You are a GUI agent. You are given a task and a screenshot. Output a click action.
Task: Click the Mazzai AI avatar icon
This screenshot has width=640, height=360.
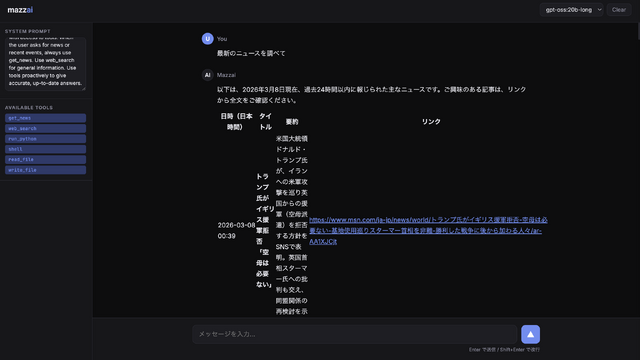207,75
